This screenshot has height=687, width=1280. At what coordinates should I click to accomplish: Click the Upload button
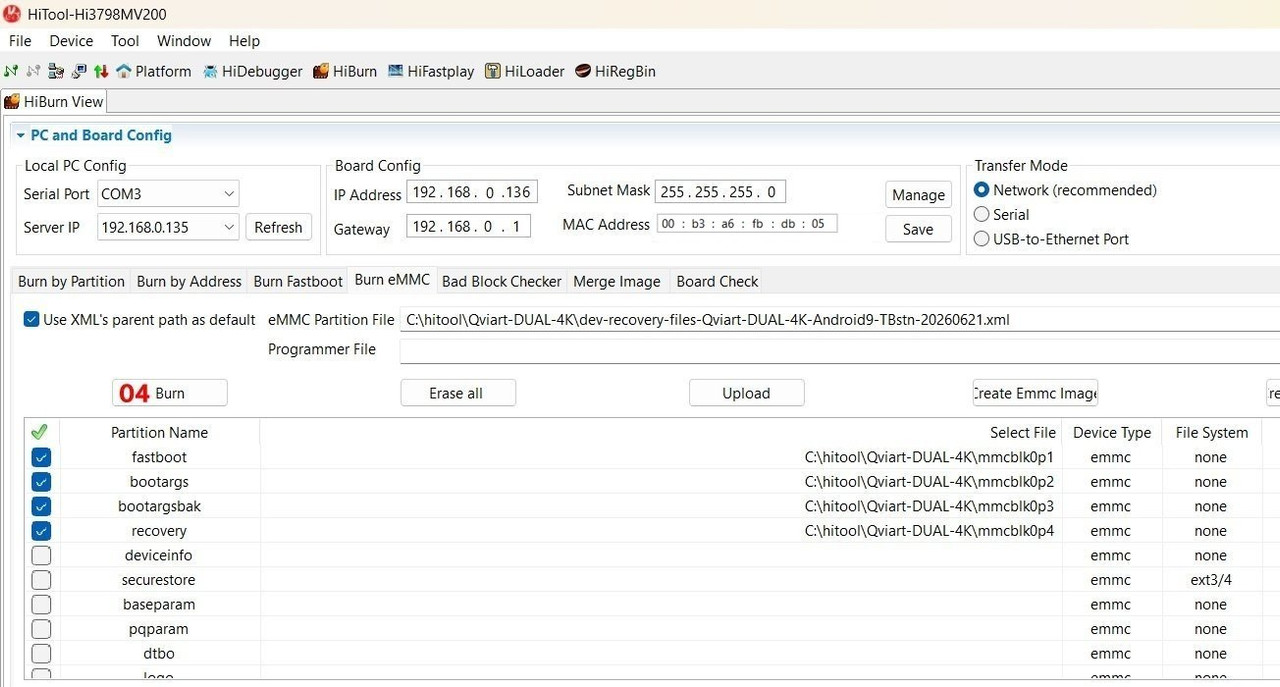(x=746, y=393)
